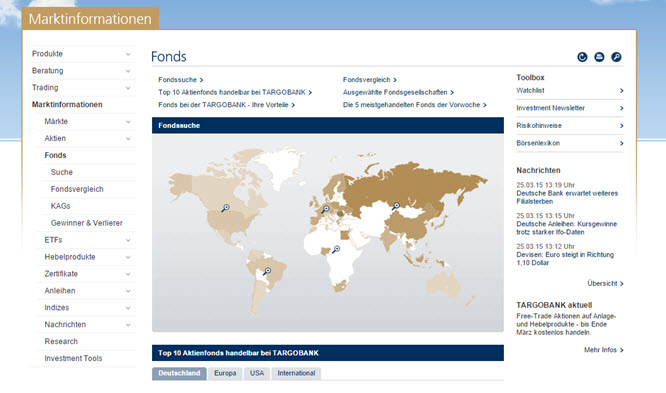Expand the Trading menu chevron

click(128, 88)
